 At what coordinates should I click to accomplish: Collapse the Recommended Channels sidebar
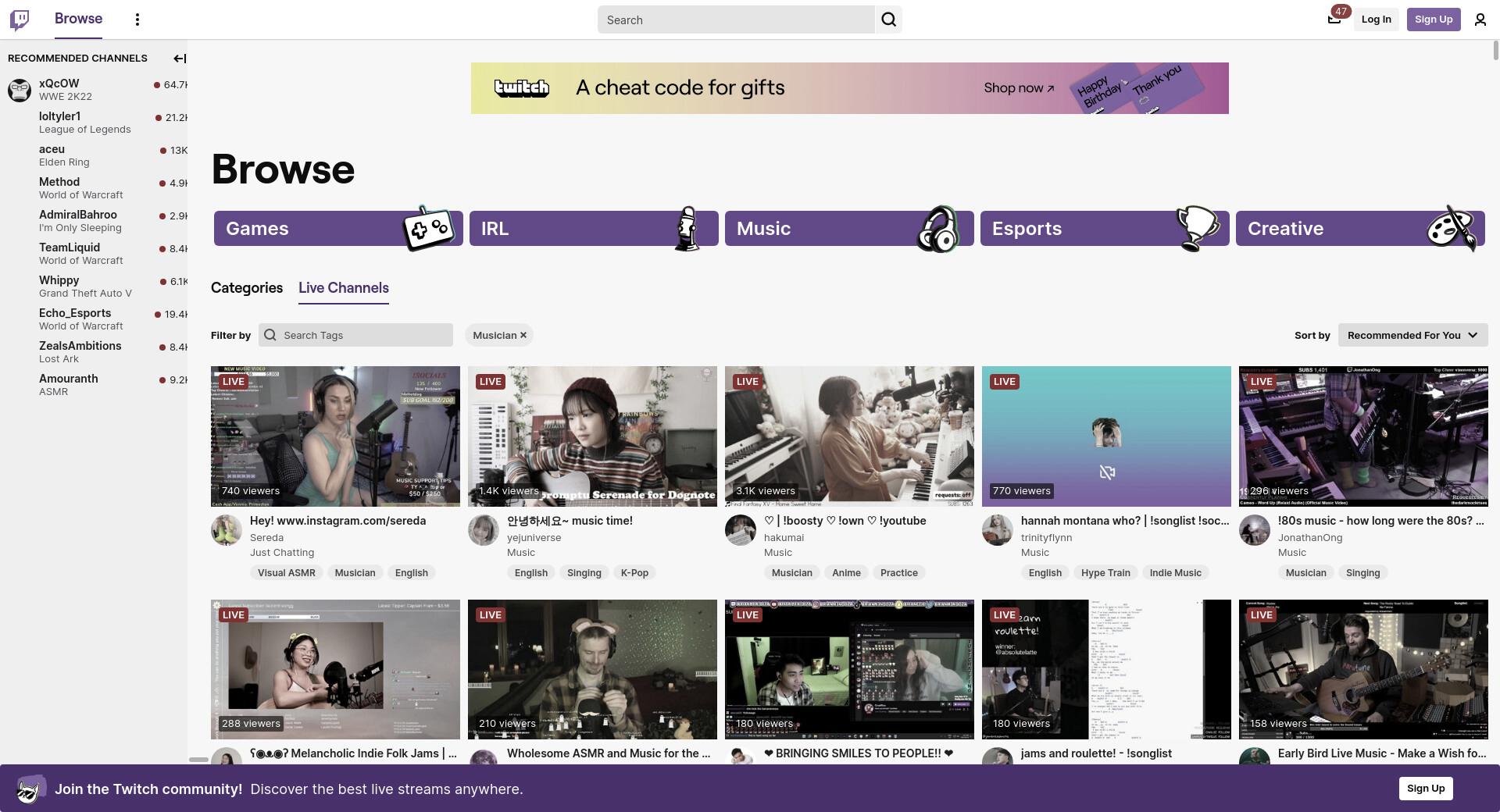(x=179, y=58)
